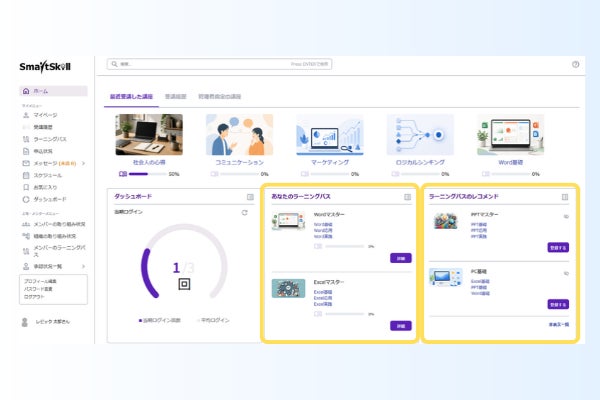Open Word応用 link under Wordマスター
The height and width of the screenshot is (400, 600).
(x=323, y=230)
